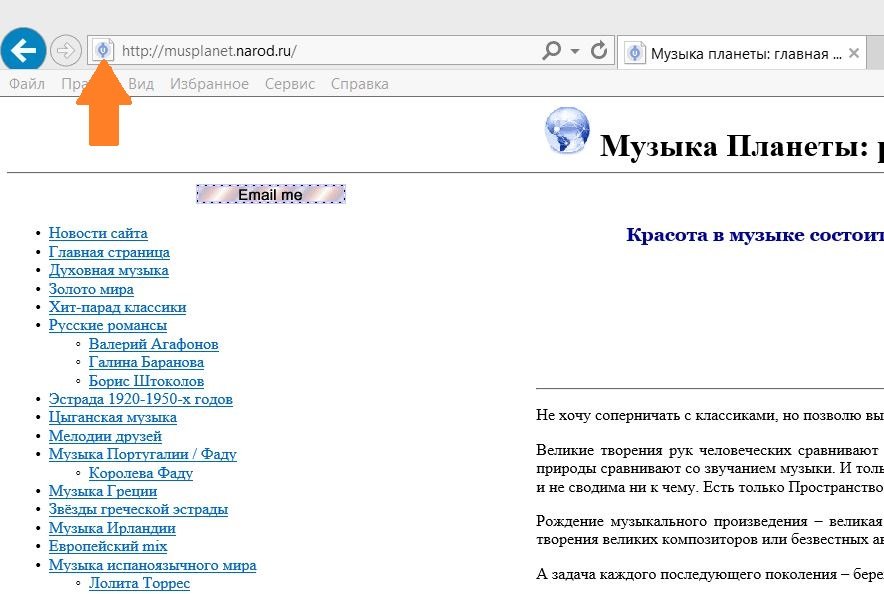Viewport: 884px width, 594px height.
Task: Select Борис Штоколов under Русские романсы
Action: point(146,381)
